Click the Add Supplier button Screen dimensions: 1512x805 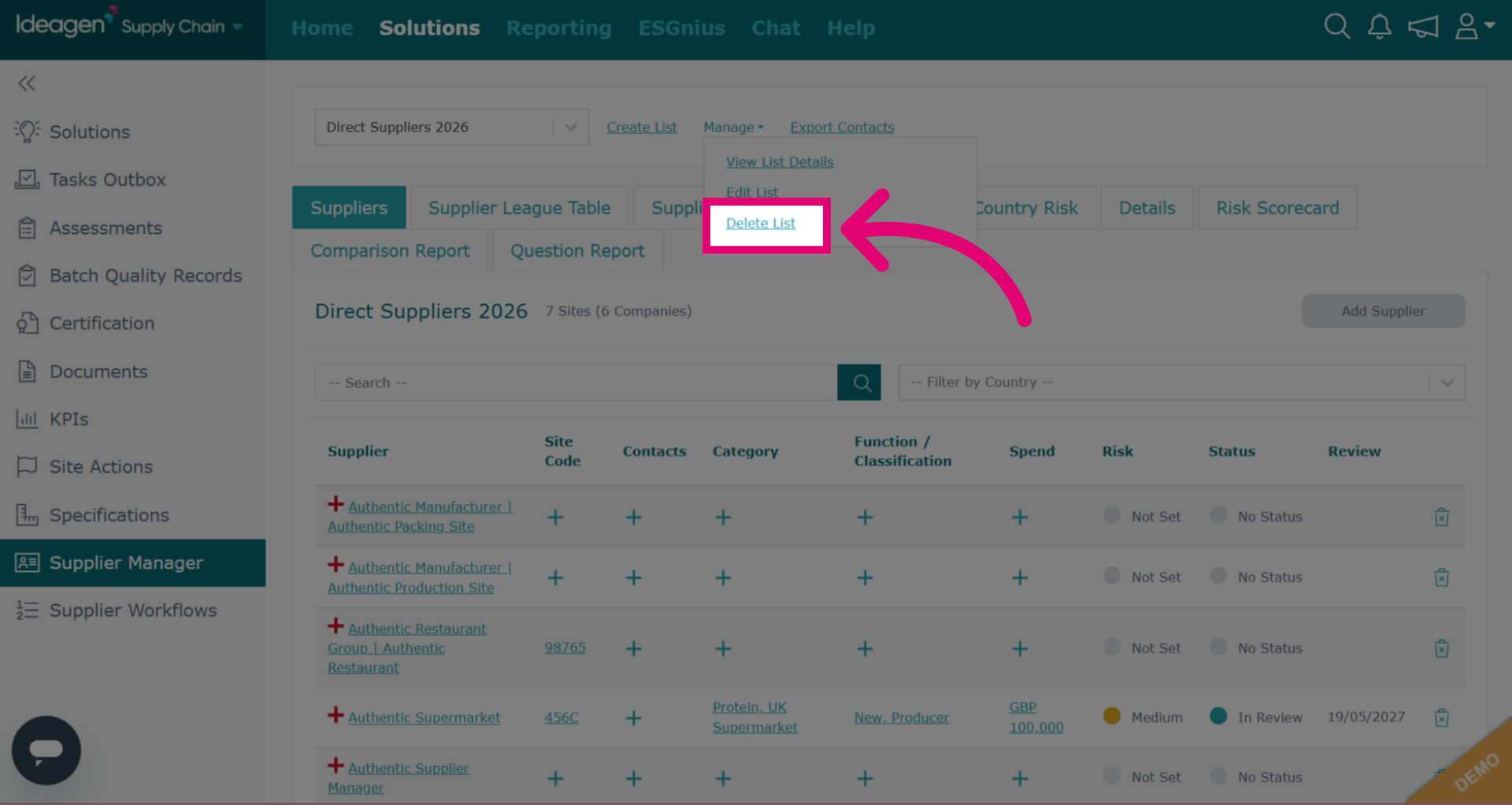tap(1383, 311)
